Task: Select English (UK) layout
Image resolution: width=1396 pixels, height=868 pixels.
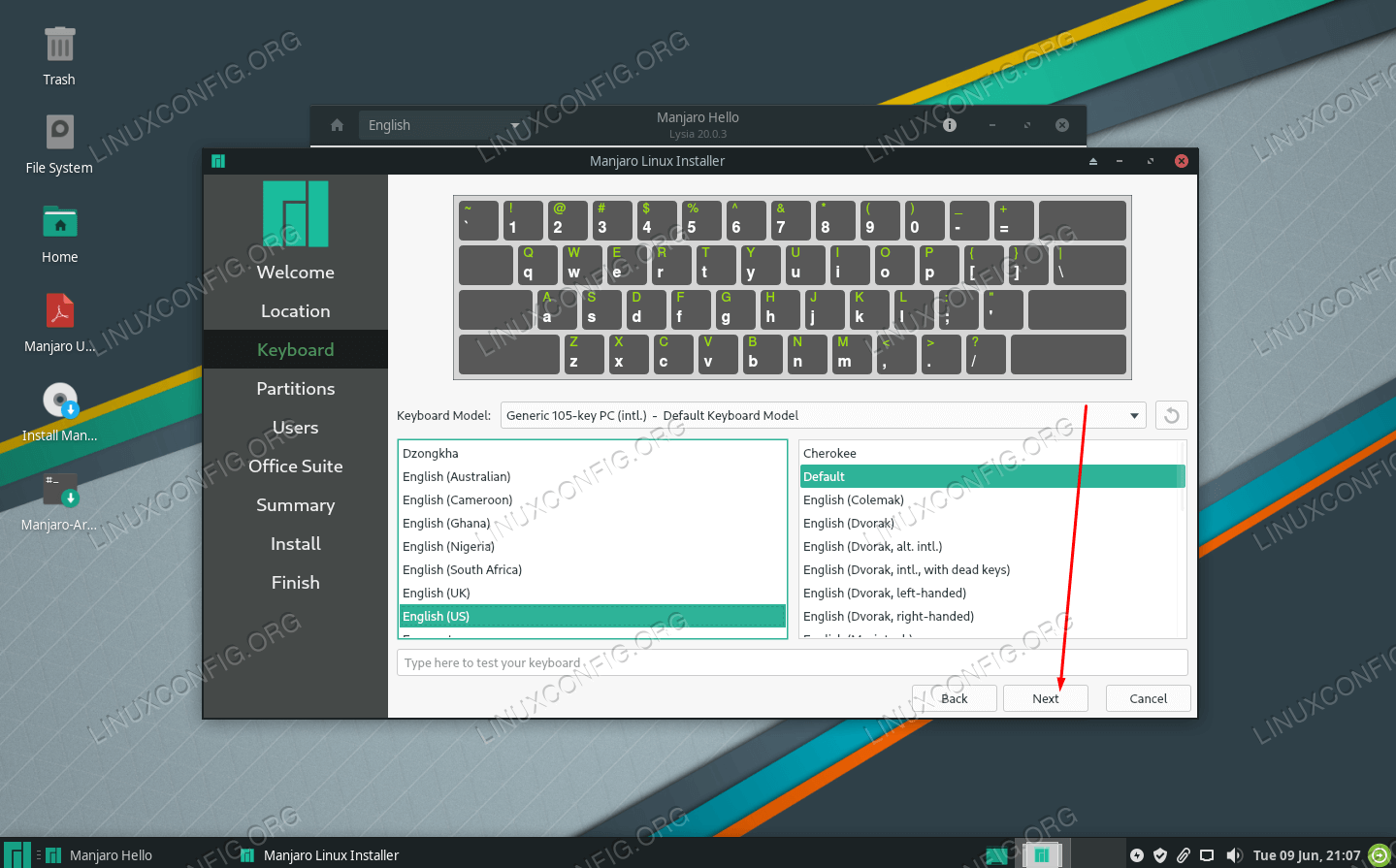Action: [593, 593]
